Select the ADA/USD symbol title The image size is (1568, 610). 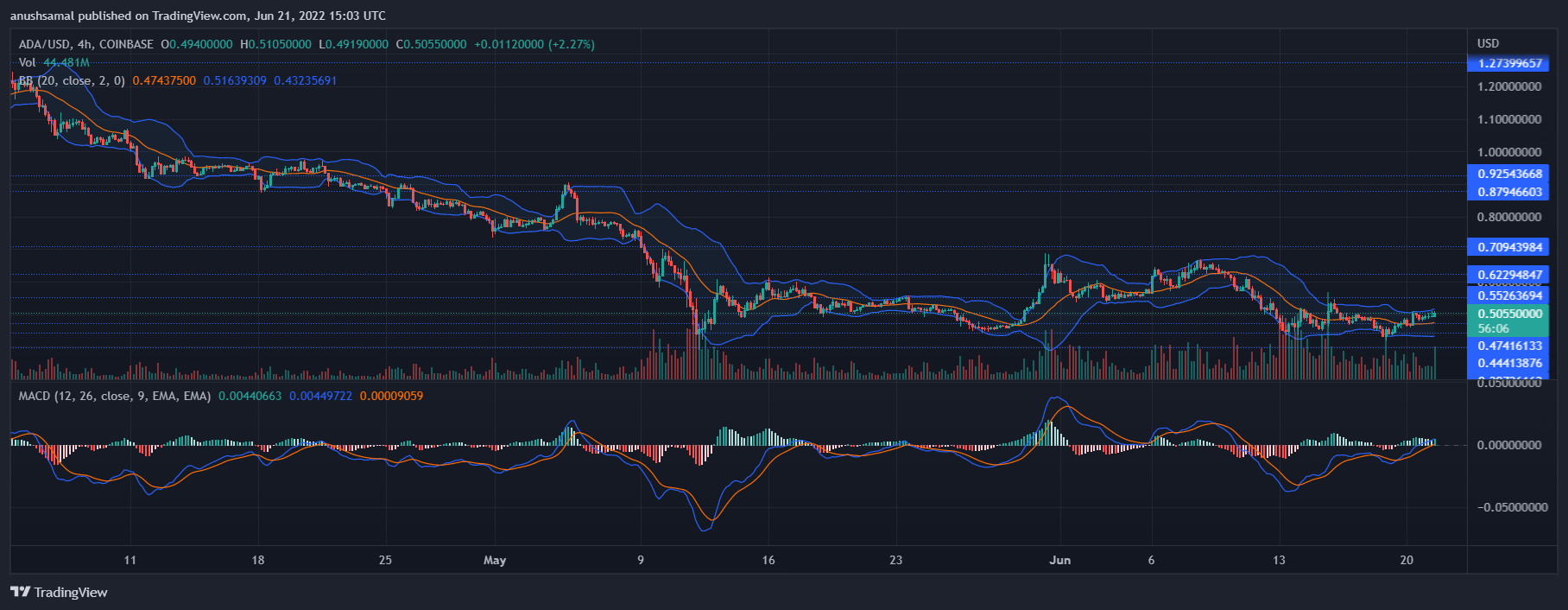pyautogui.click(x=86, y=44)
